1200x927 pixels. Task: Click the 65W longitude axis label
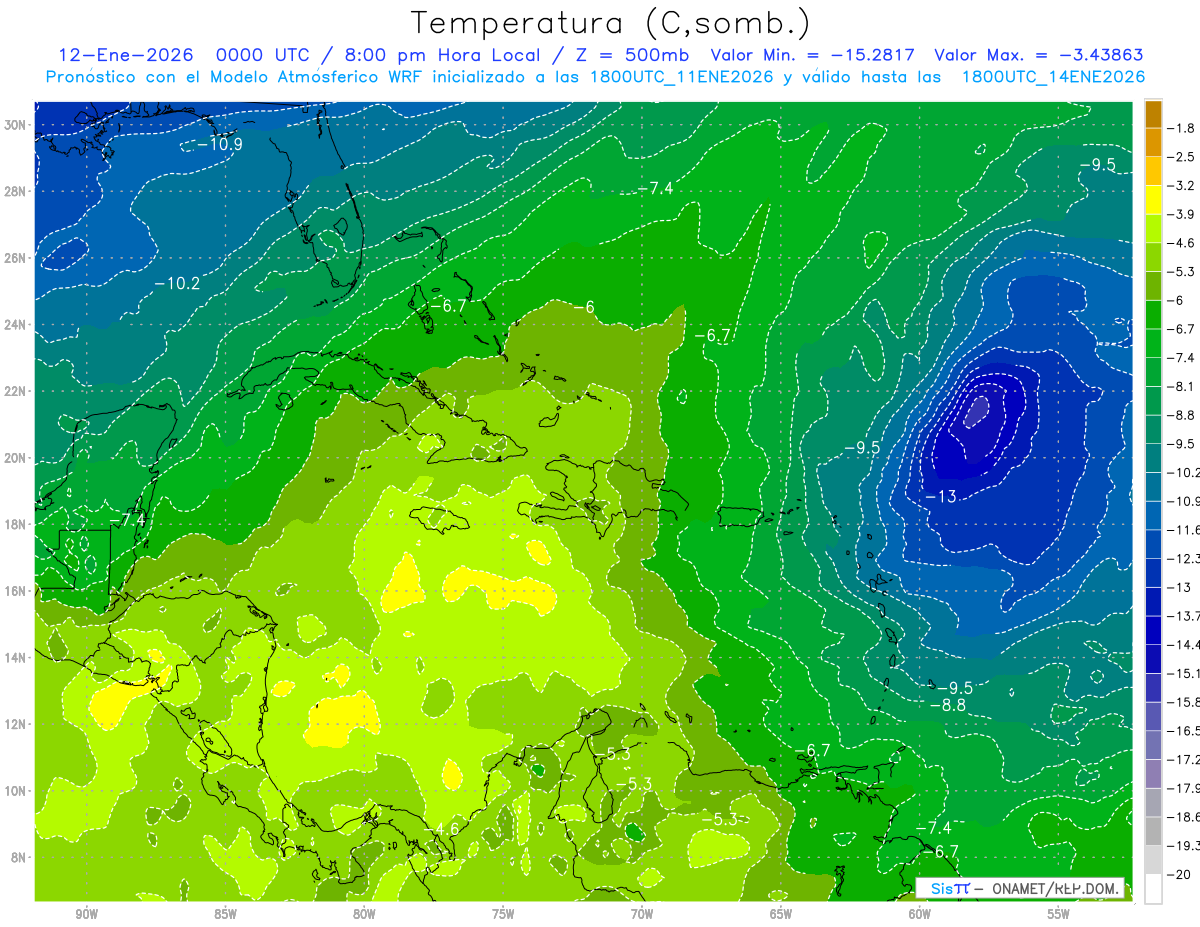pyautogui.click(x=781, y=914)
